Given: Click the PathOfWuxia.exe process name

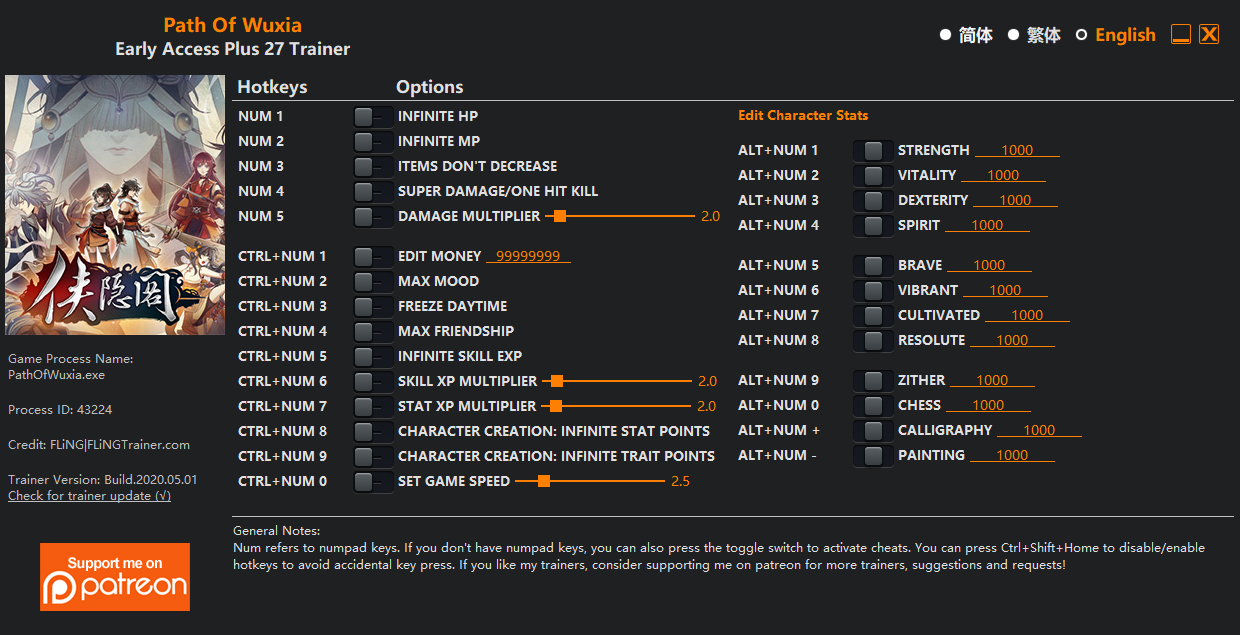Looking at the screenshot, I should click(x=56, y=375).
